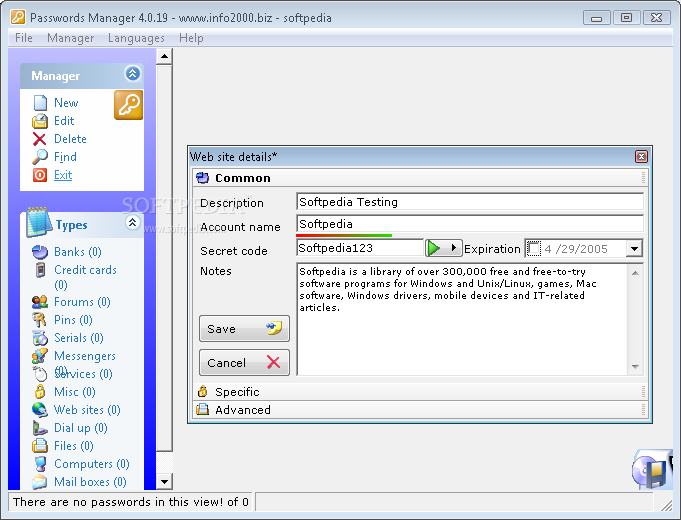681x520 pixels.
Task: Click the password strength color bar
Action: 344,235
